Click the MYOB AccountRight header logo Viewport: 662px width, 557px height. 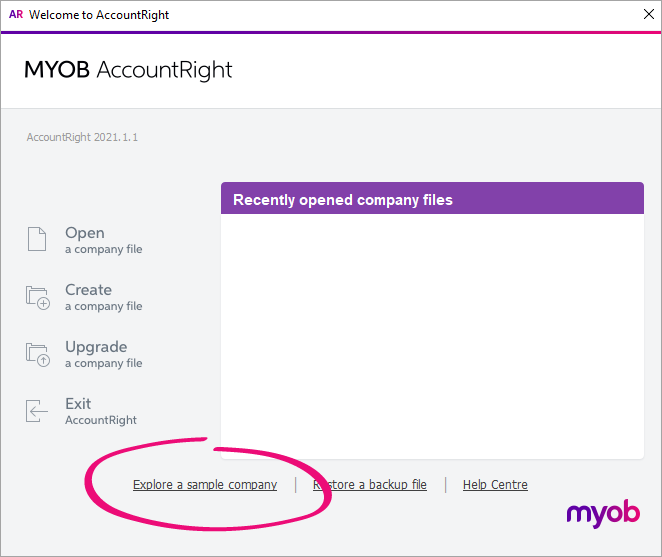click(128, 70)
